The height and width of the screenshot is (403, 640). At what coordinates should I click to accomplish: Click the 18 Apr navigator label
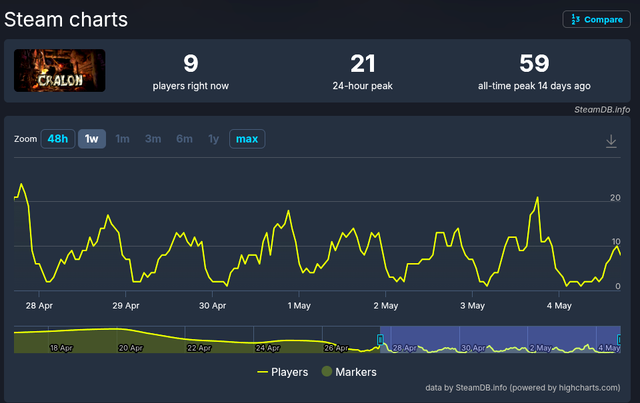point(61,348)
